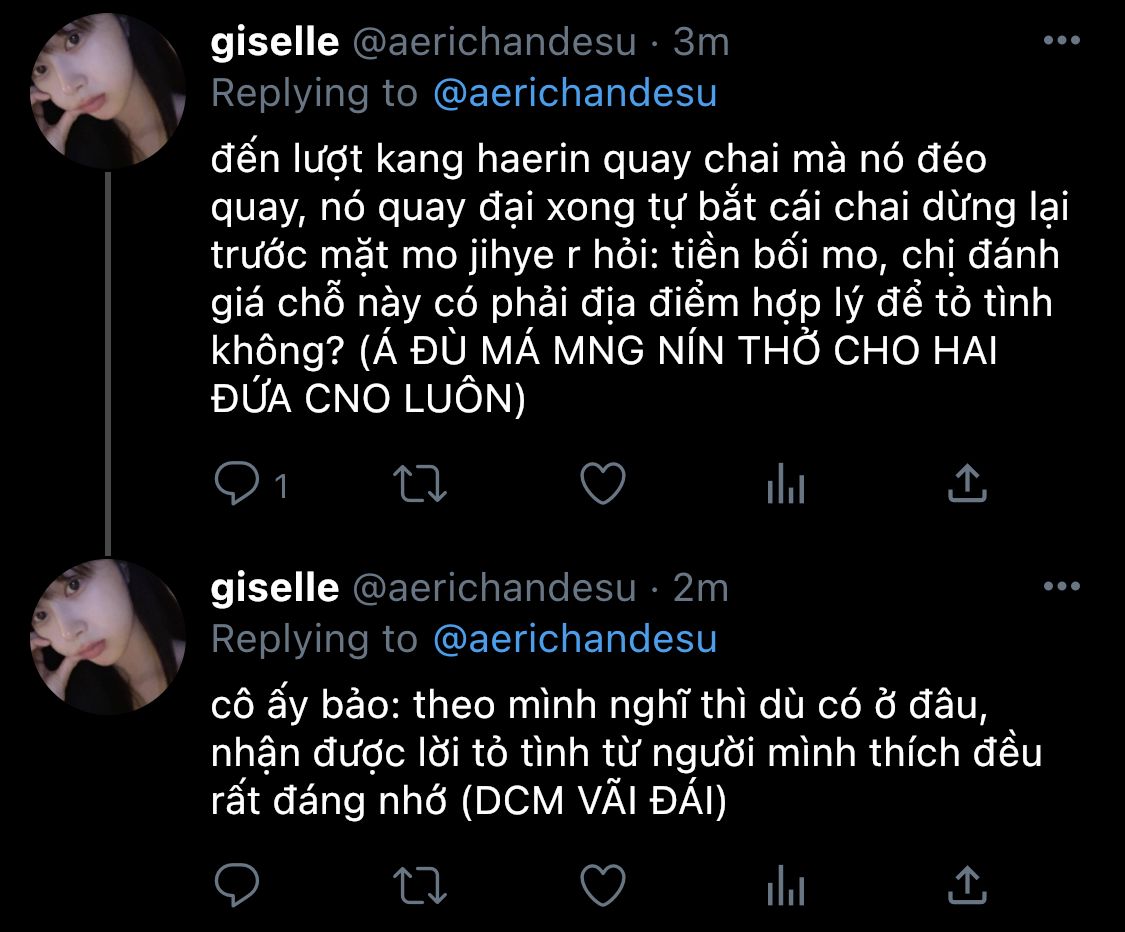View analytics of the second tweet
This screenshot has height=932, width=1125.
point(786,885)
